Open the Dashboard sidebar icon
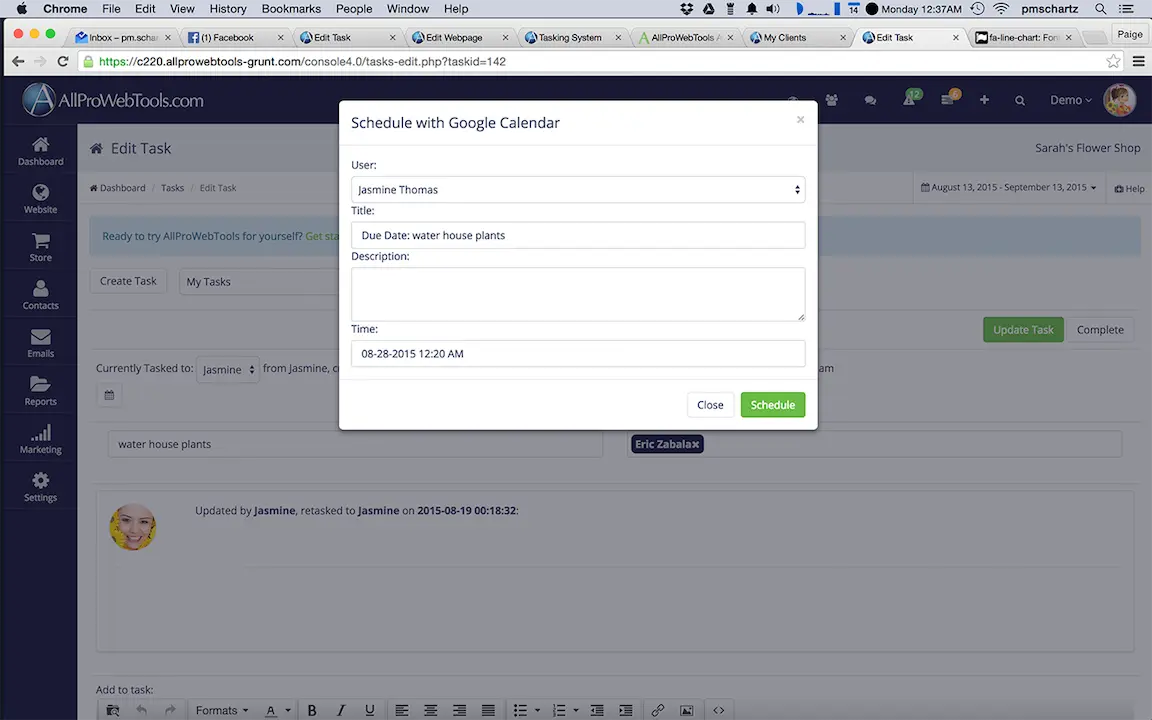1152x720 pixels. 40,151
